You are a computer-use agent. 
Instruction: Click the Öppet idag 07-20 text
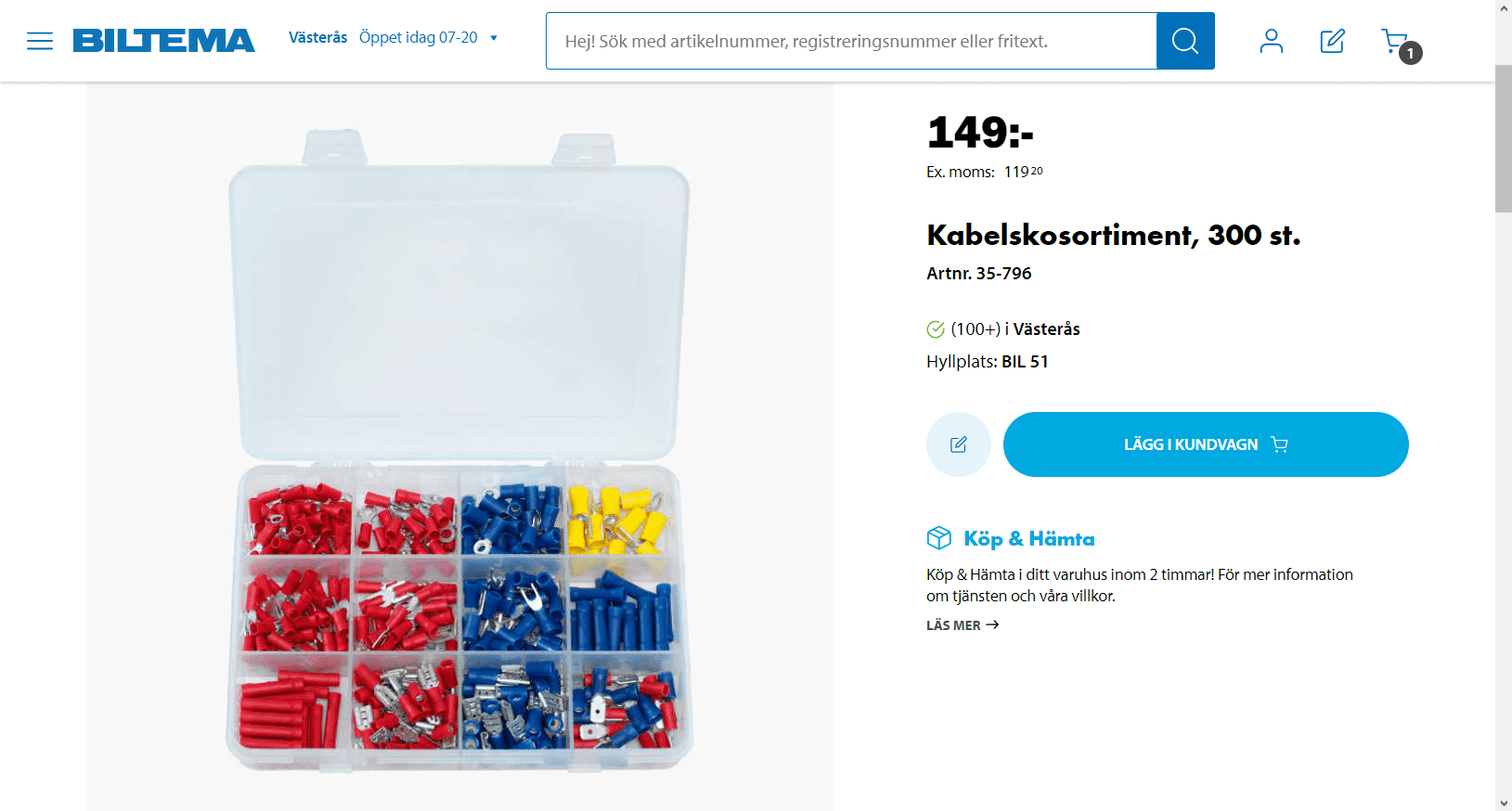[x=419, y=38]
